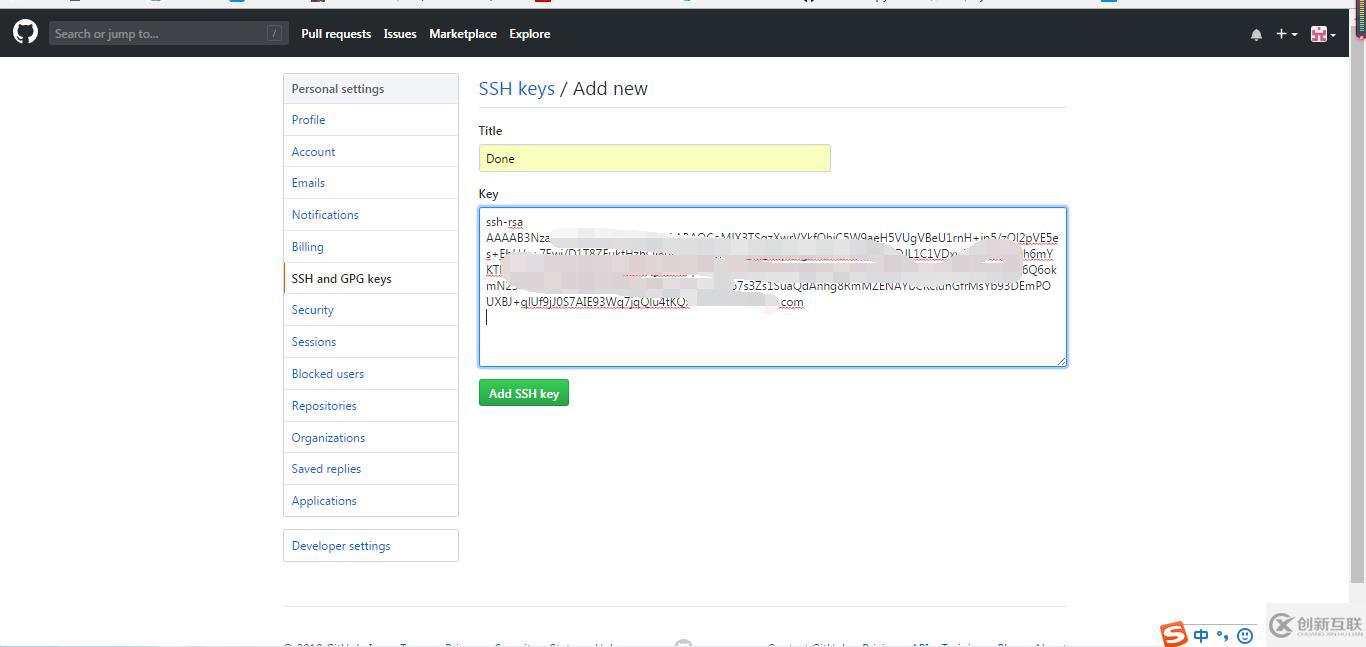1366x647 pixels.
Task: Open the notifications bell
Action: tap(1256, 34)
